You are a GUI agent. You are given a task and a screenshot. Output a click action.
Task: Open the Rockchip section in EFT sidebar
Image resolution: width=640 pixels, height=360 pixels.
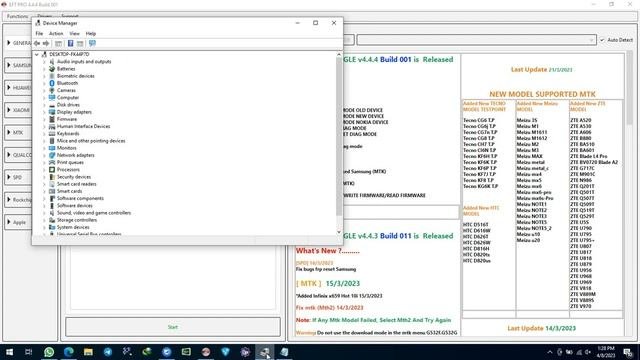click(18, 200)
